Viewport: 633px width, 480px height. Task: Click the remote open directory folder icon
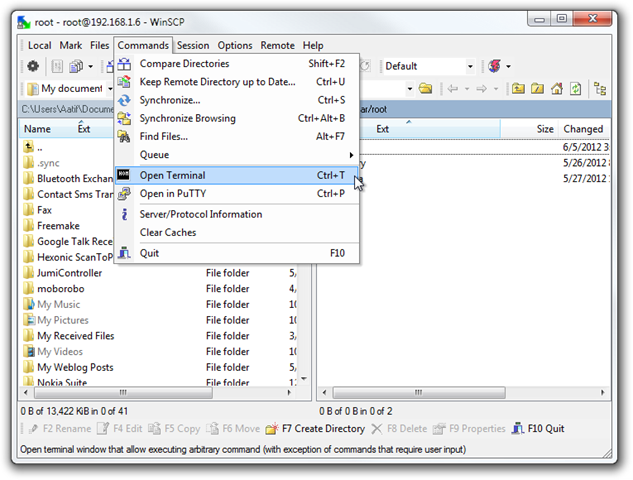pyautogui.click(x=425, y=88)
